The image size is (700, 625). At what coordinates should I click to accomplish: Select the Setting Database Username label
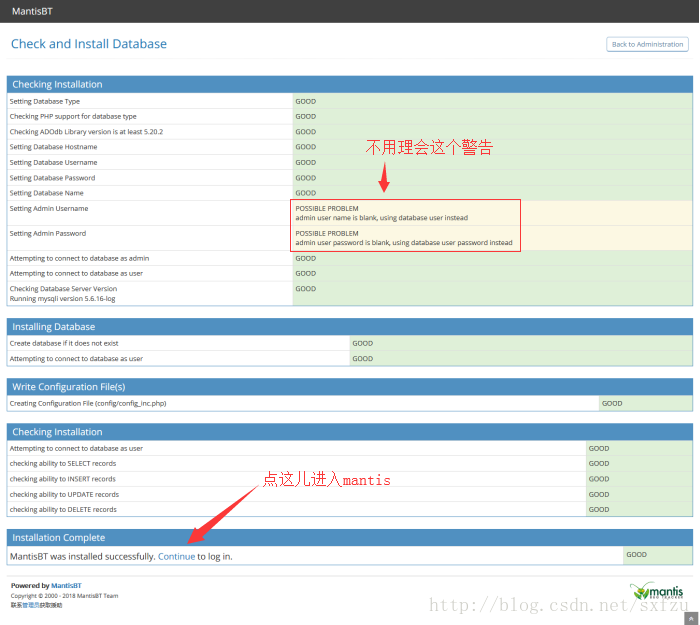click(53, 162)
